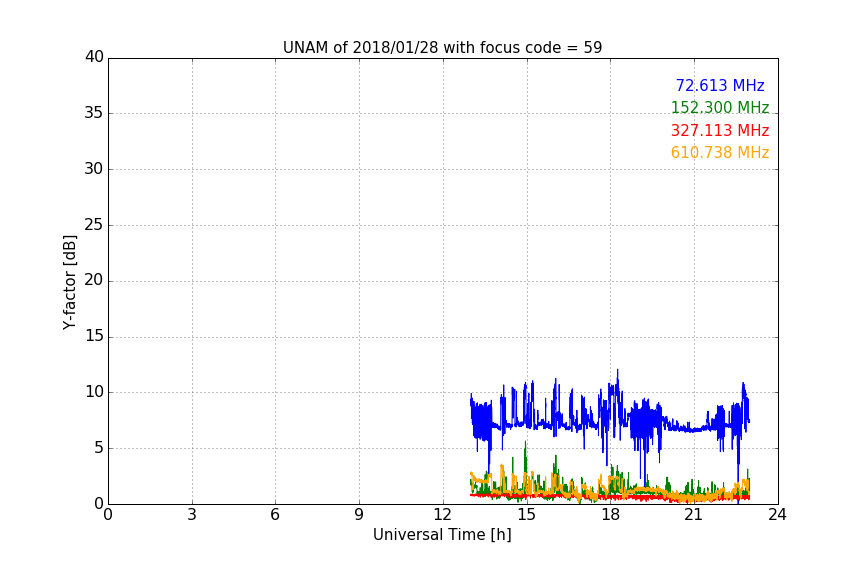Viewport: 864px width, 576px height.
Task: Select the 152.300 MHz legend entry
Action: click(x=719, y=108)
